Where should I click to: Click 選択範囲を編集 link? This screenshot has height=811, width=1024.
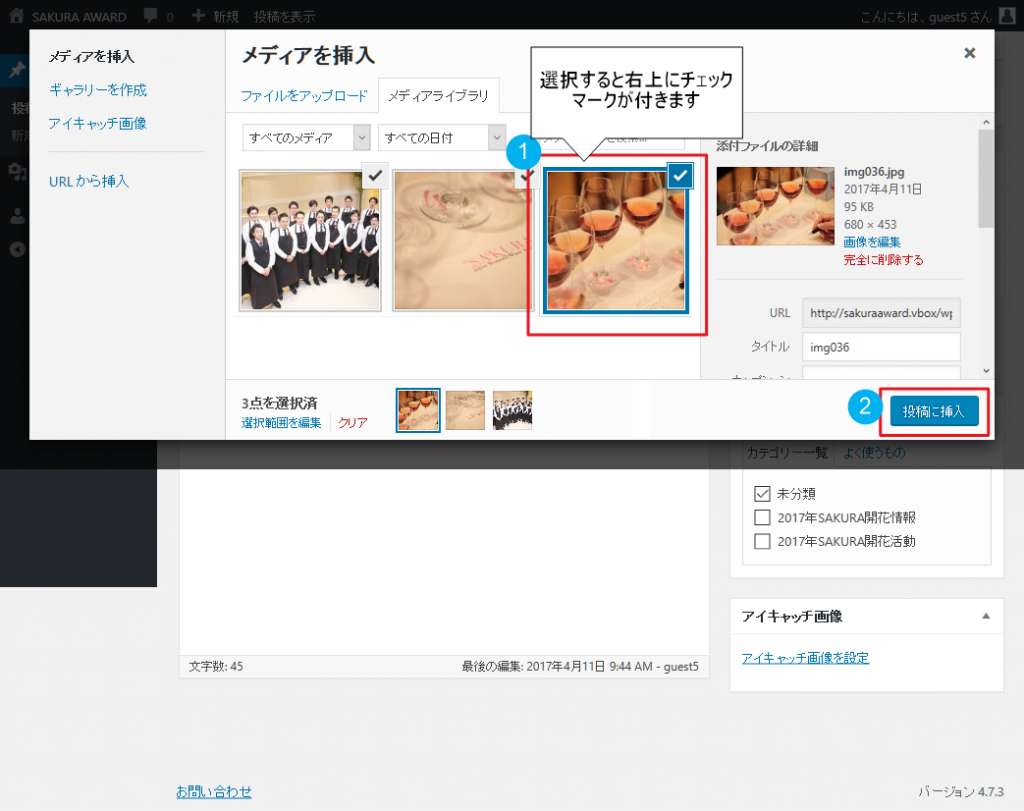281,423
